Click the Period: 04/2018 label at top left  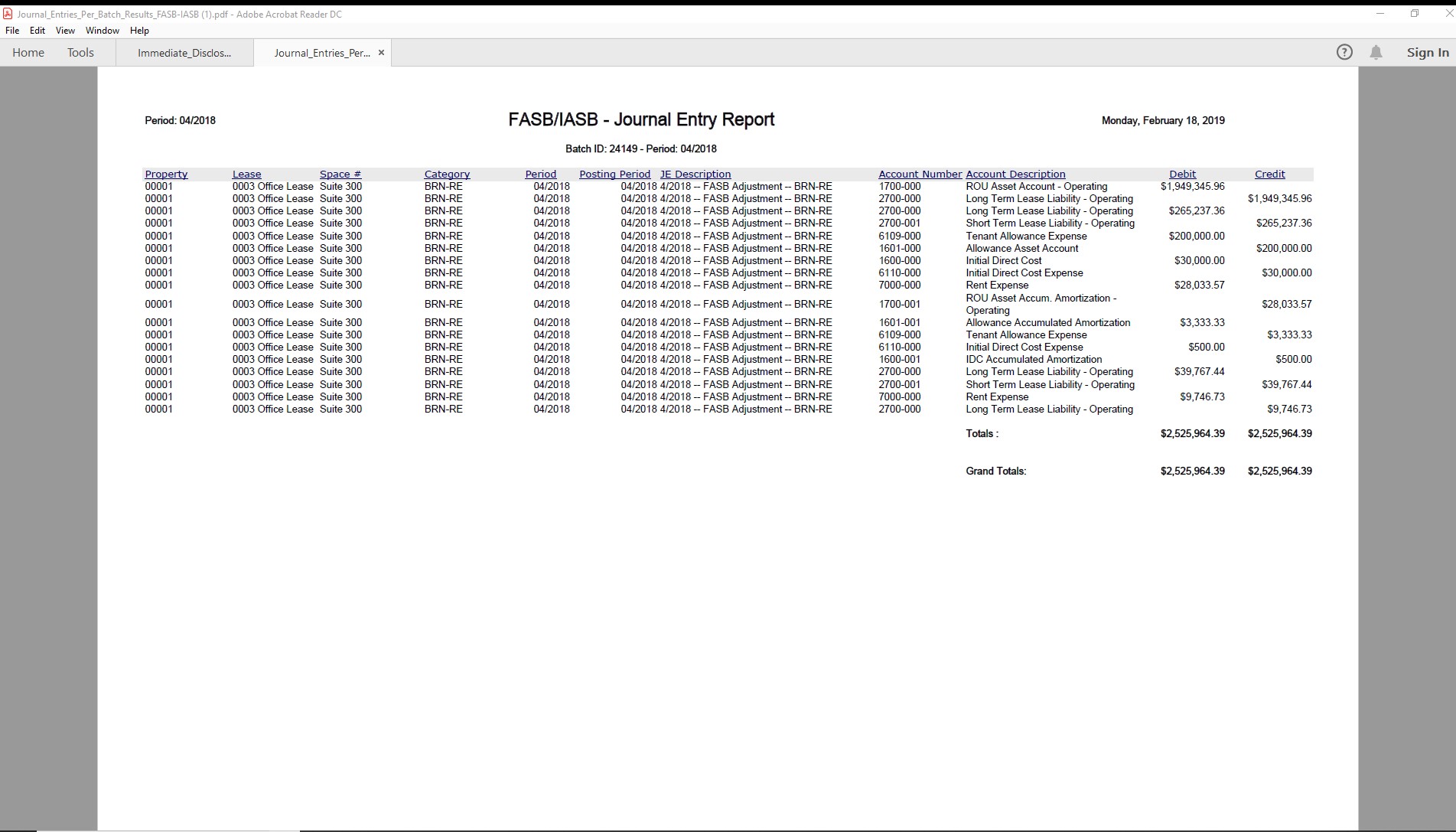tap(180, 121)
